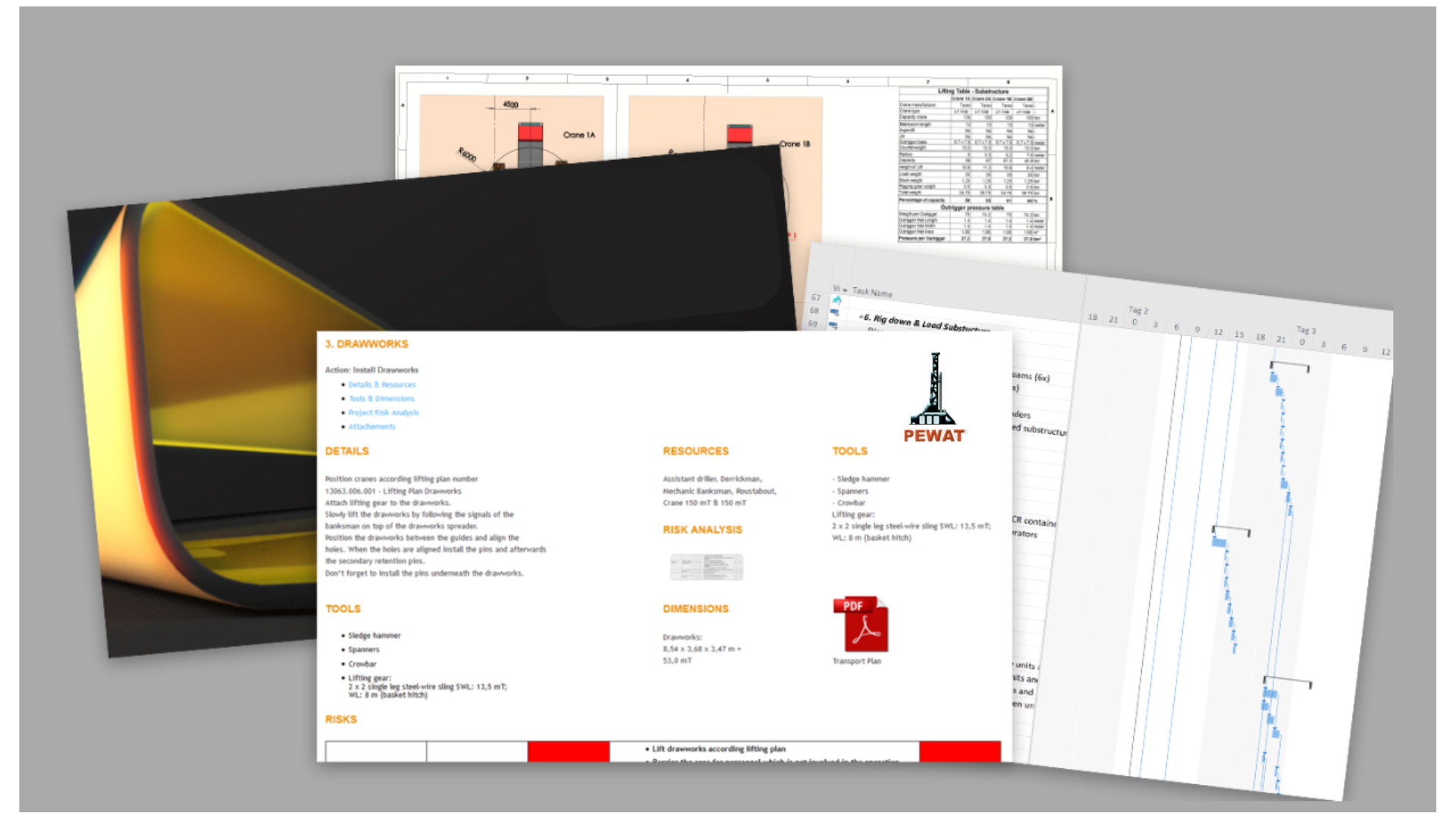Click the Tag 2 timeline header

(x=1137, y=310)
